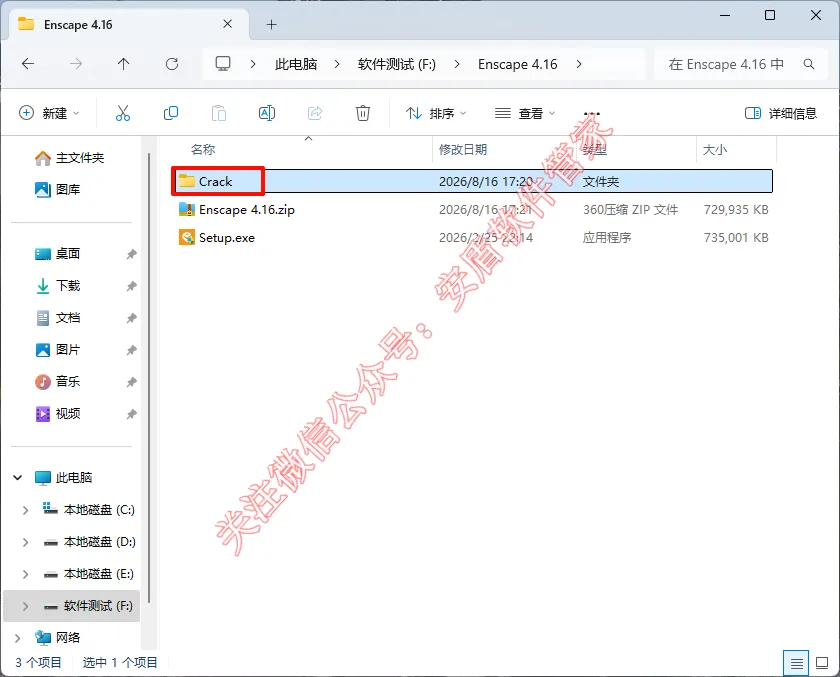Click the Crack folder icon
The width and height of the screenshot is (840, 677).
186,181
